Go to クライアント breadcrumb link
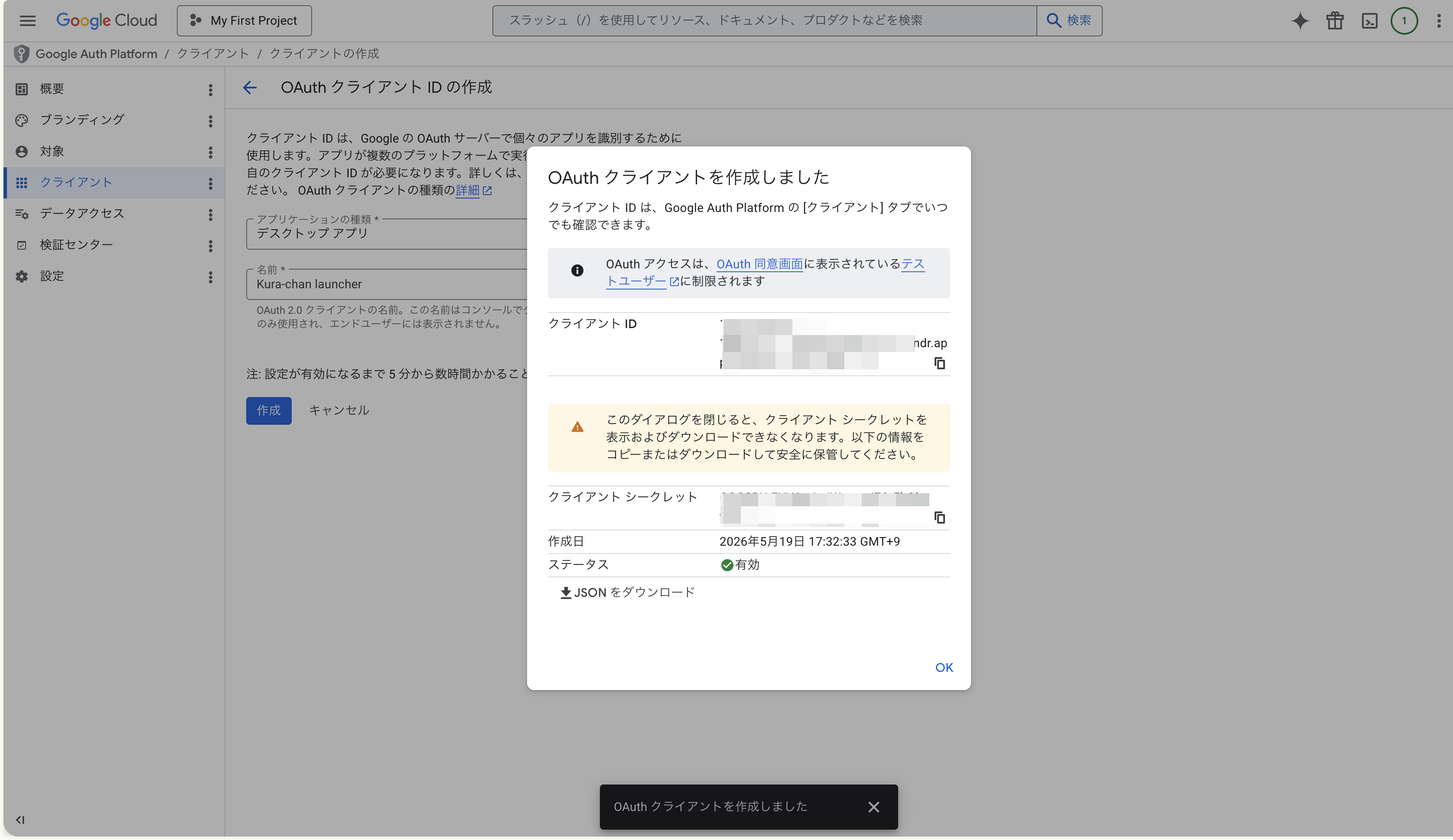Screen dimensions: 1453x840 click(x=213, y=54)
